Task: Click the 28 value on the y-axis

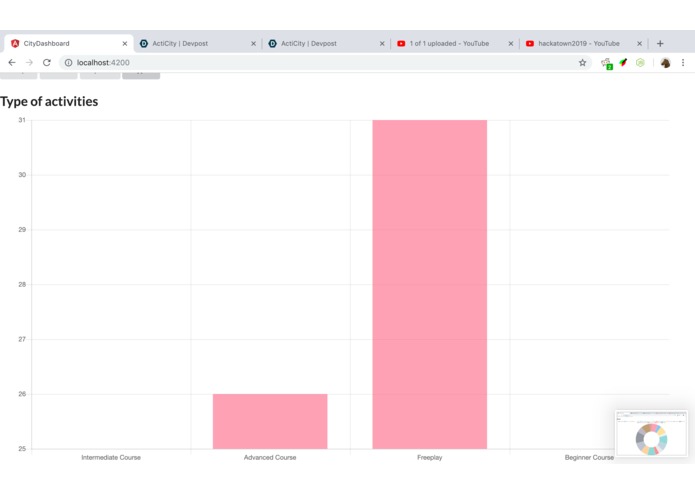Action: 22,284
